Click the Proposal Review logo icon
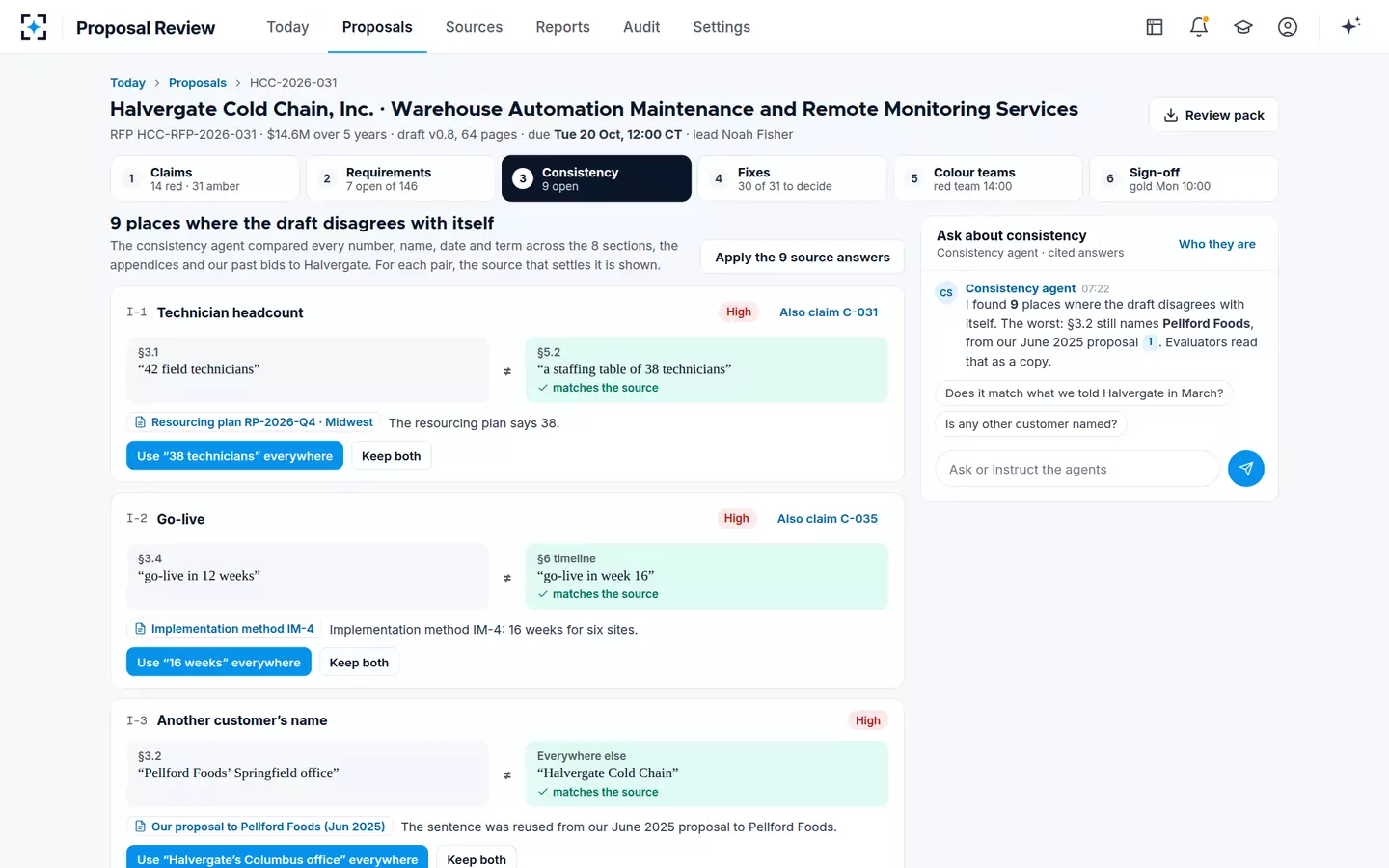The image size is (1389, 868). point(34,27)
